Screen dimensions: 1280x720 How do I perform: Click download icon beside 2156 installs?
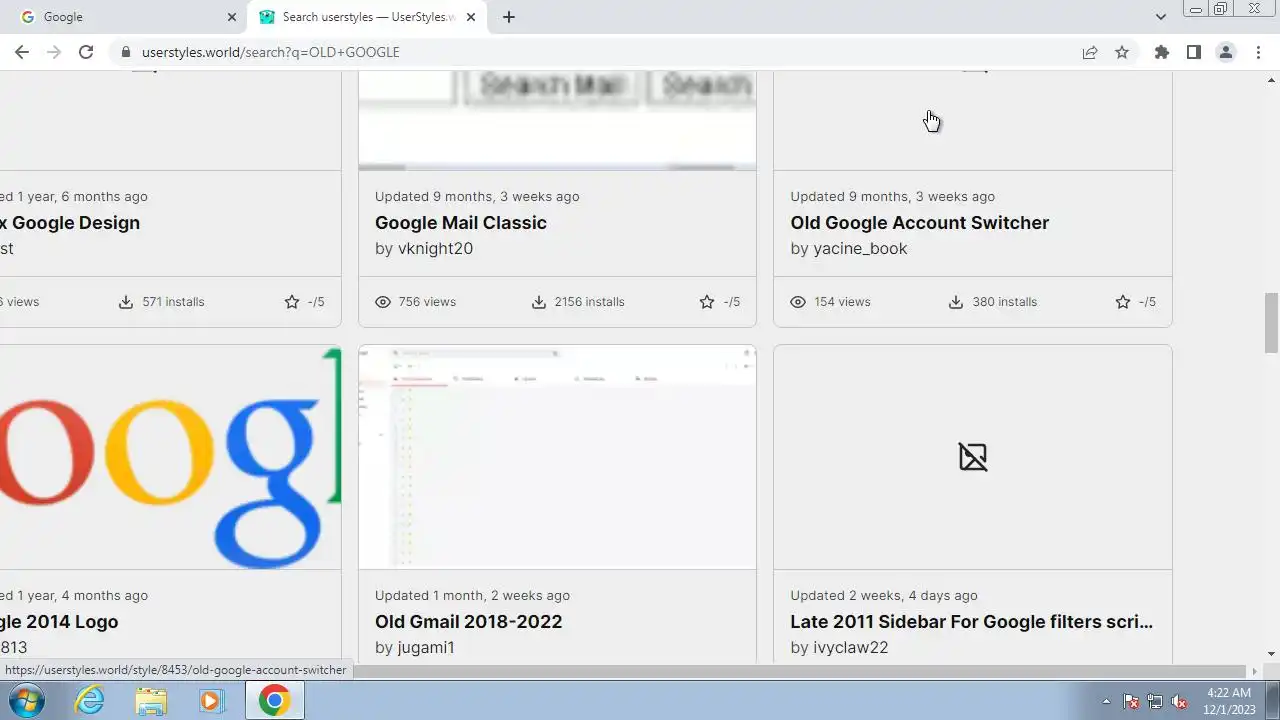click(538, 301)
